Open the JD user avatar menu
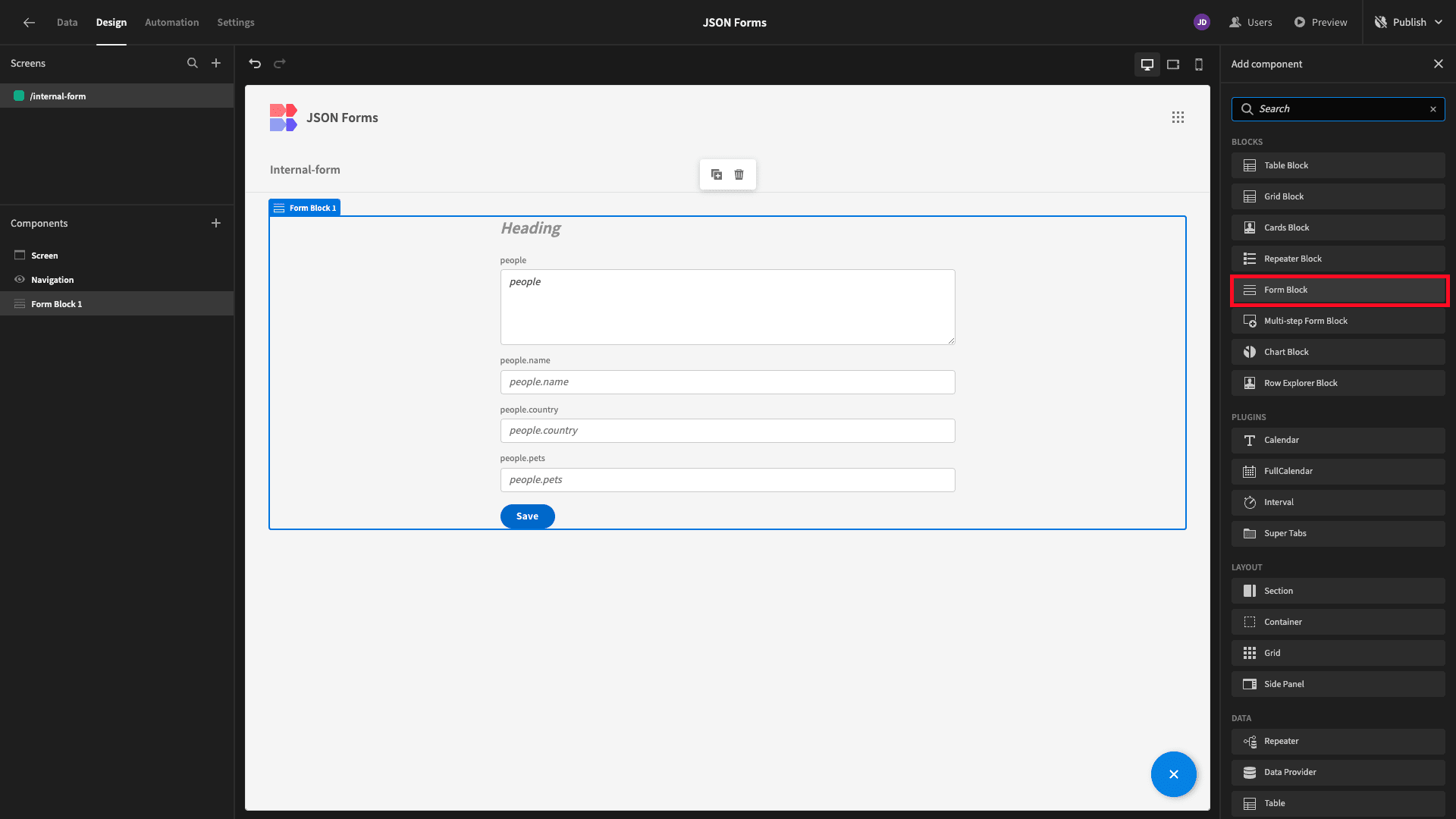The width and height of the screenshot is (1456, 819). [x=1202, y=22]
